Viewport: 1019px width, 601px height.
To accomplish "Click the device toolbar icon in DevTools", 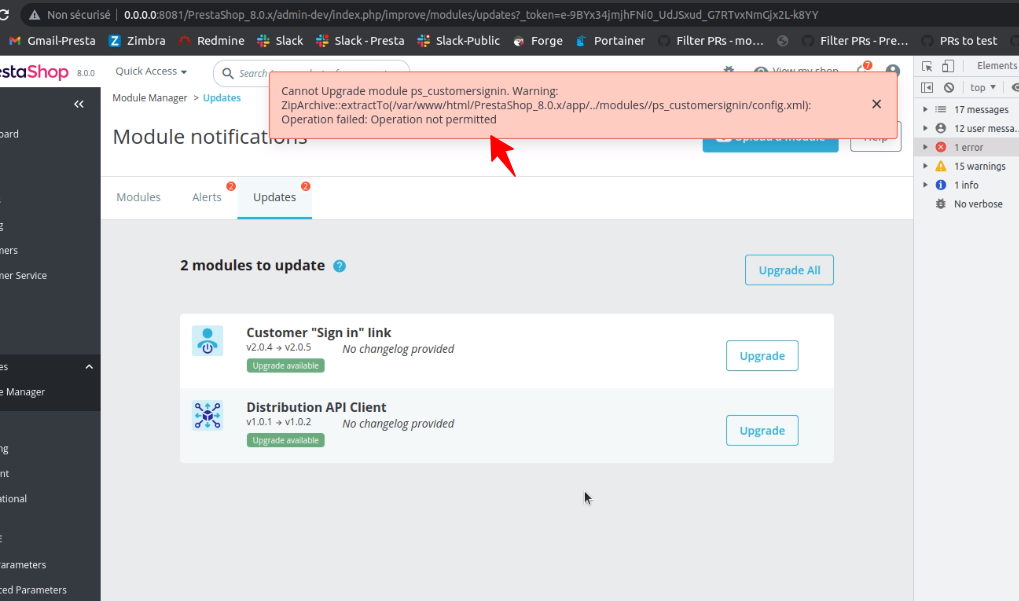I will (x=947, y=64).
